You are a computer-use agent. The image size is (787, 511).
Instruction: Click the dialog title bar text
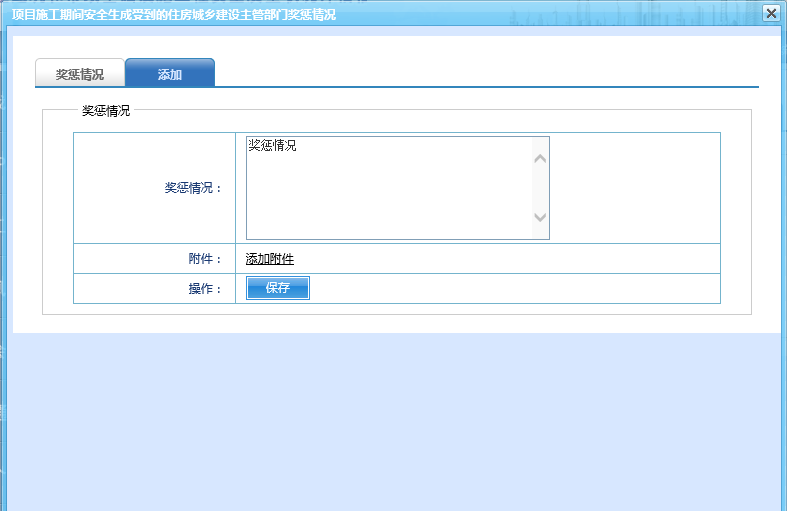click(174, 14)
